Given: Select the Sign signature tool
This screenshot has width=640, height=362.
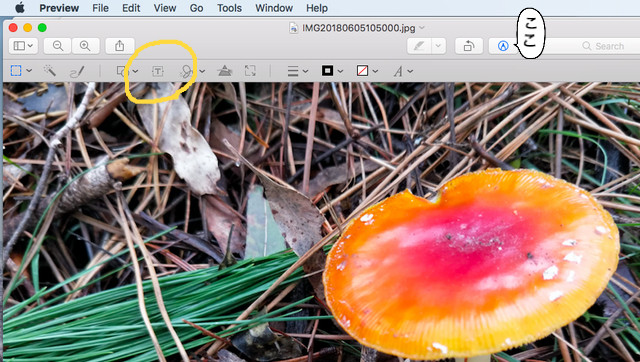Looking at the screenshot, I should click(x=186, y=71).
